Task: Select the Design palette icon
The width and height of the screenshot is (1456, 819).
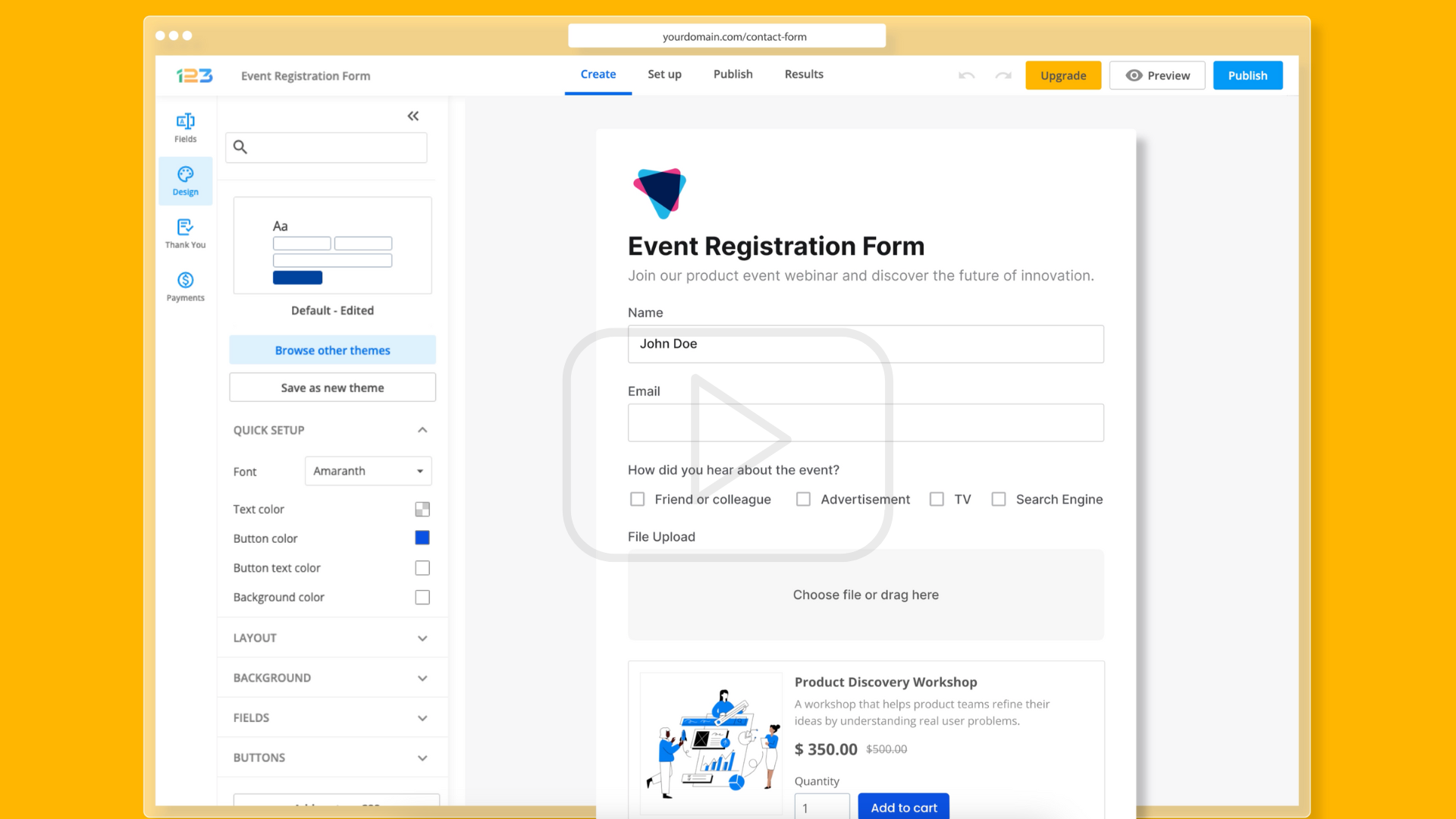Action: pyautogui.click(x=185, y=180)
